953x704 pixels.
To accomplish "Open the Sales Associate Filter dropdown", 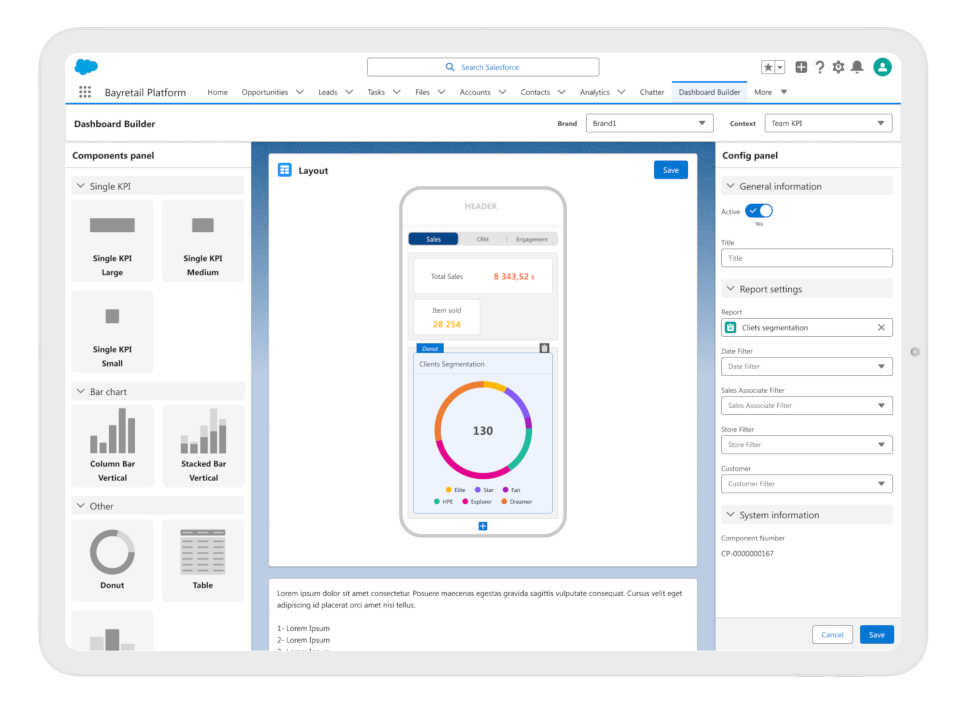I will point(807,405).
